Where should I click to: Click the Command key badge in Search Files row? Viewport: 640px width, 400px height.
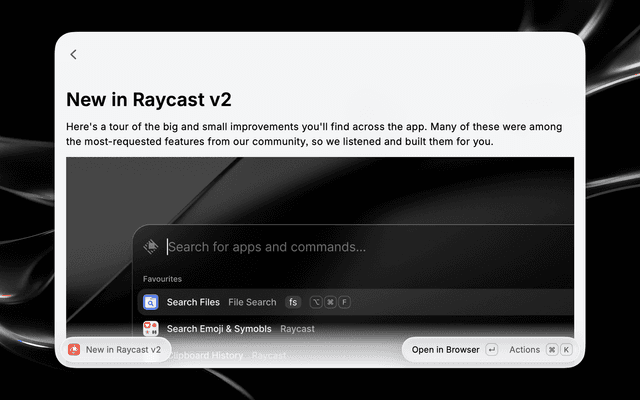[330, 302]
